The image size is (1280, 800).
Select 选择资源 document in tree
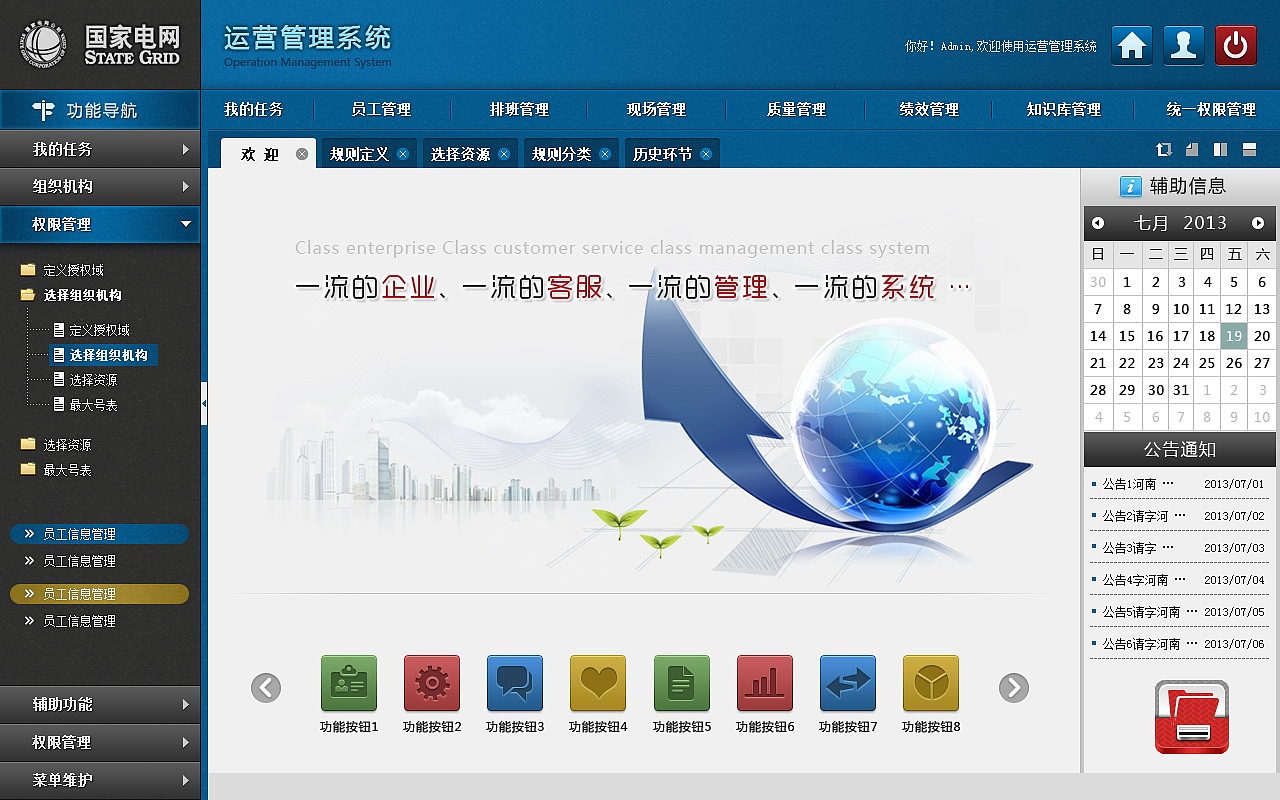tap(86, 380)
